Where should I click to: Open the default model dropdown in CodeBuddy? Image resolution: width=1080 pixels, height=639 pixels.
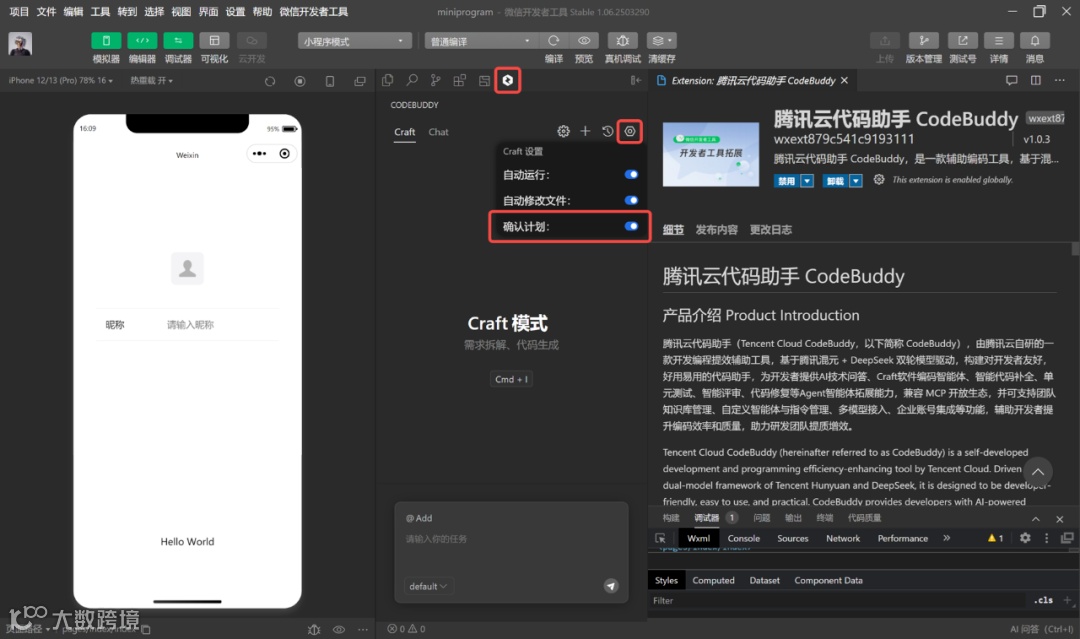click(428, 587)
